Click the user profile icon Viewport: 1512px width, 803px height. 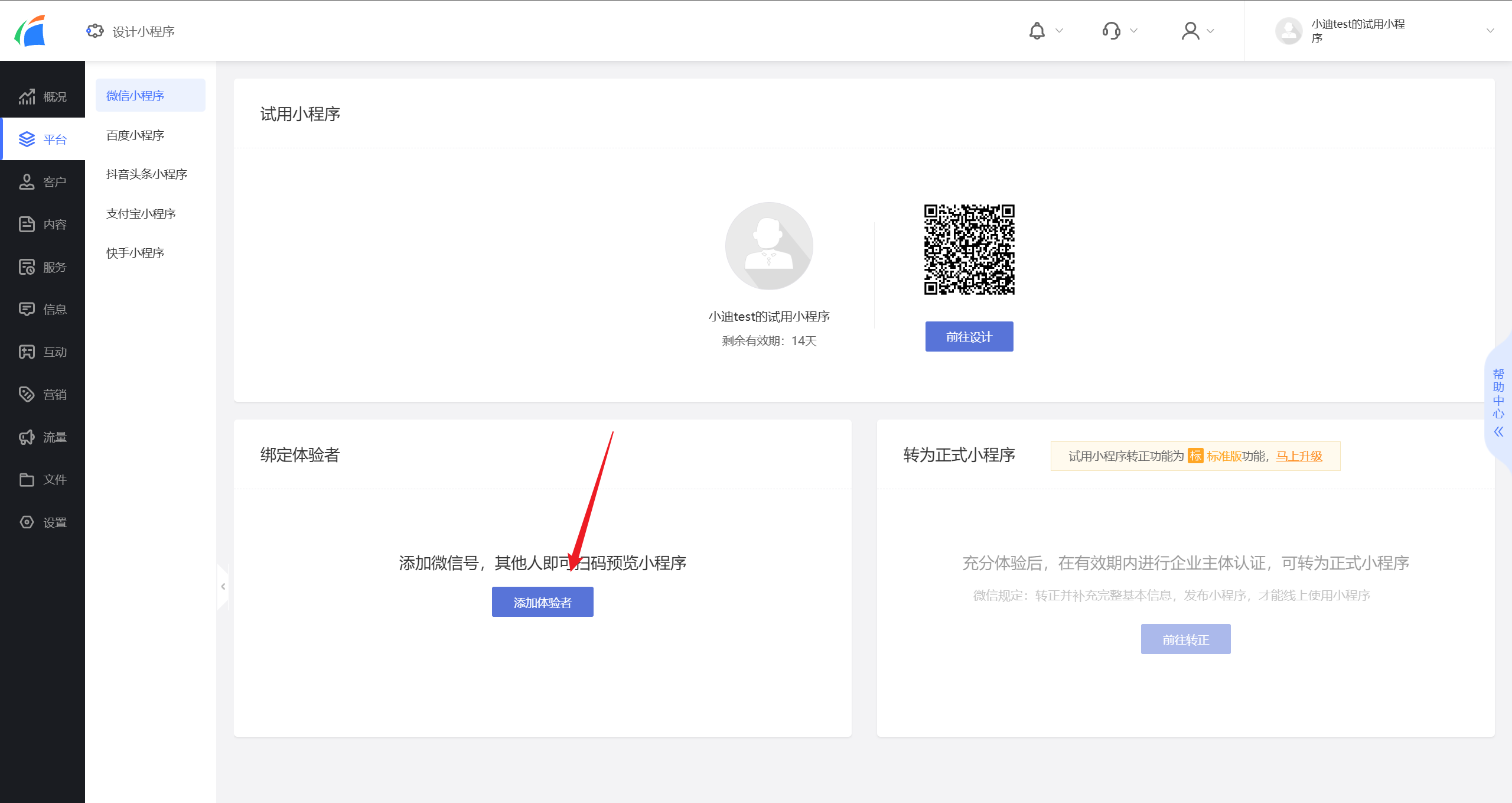1190,31
